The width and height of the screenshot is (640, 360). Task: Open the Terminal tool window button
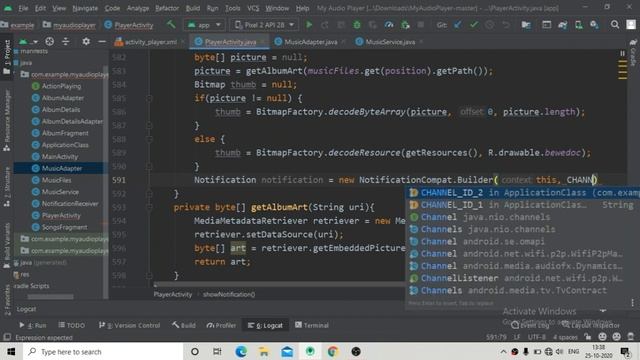[312, 325]
